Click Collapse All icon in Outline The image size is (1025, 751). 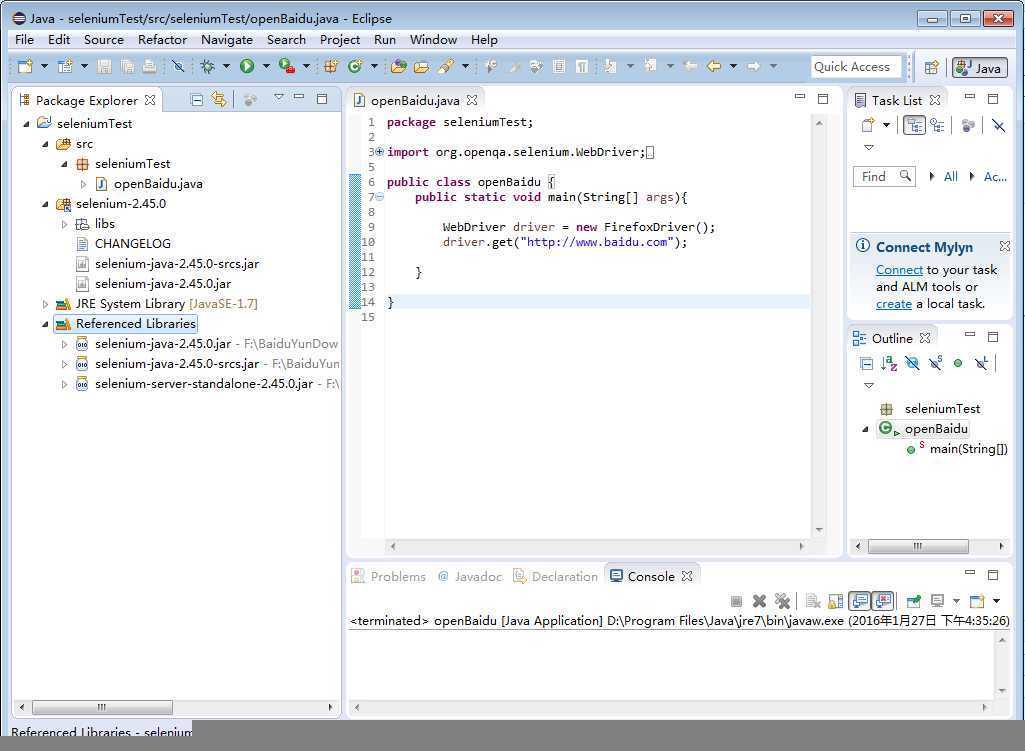pyautogui.click(x=866, y=363)
